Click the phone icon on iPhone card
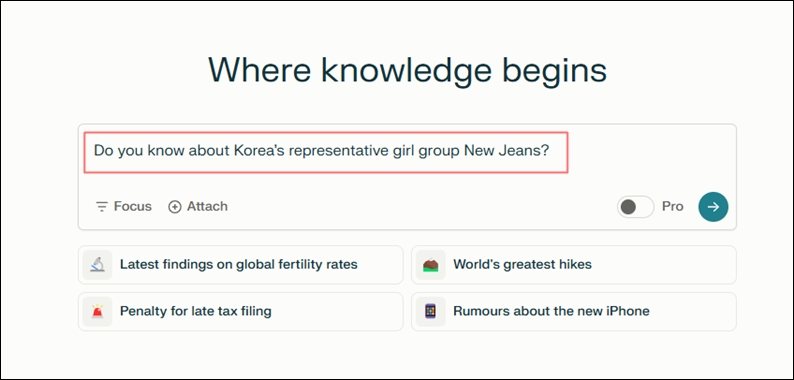The image size is (794, 380). click(x=430, y=311)
